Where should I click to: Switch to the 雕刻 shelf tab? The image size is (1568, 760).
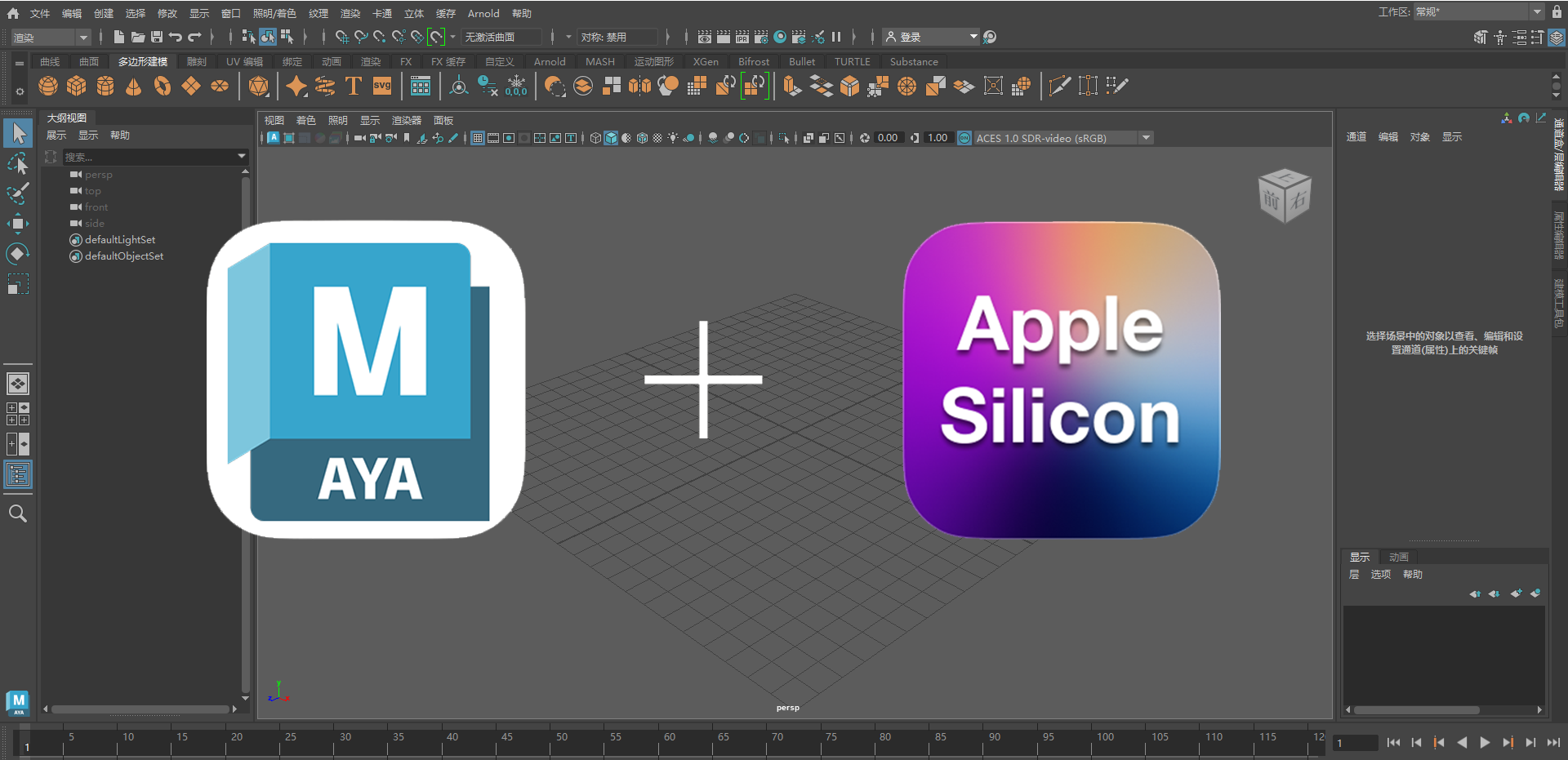(196, 62)
